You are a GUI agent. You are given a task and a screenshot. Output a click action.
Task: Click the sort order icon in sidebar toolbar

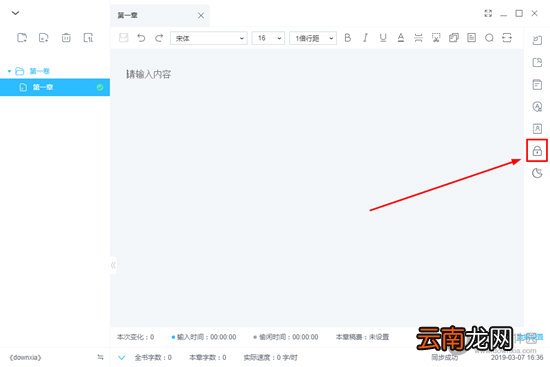(x=88, y=38)
